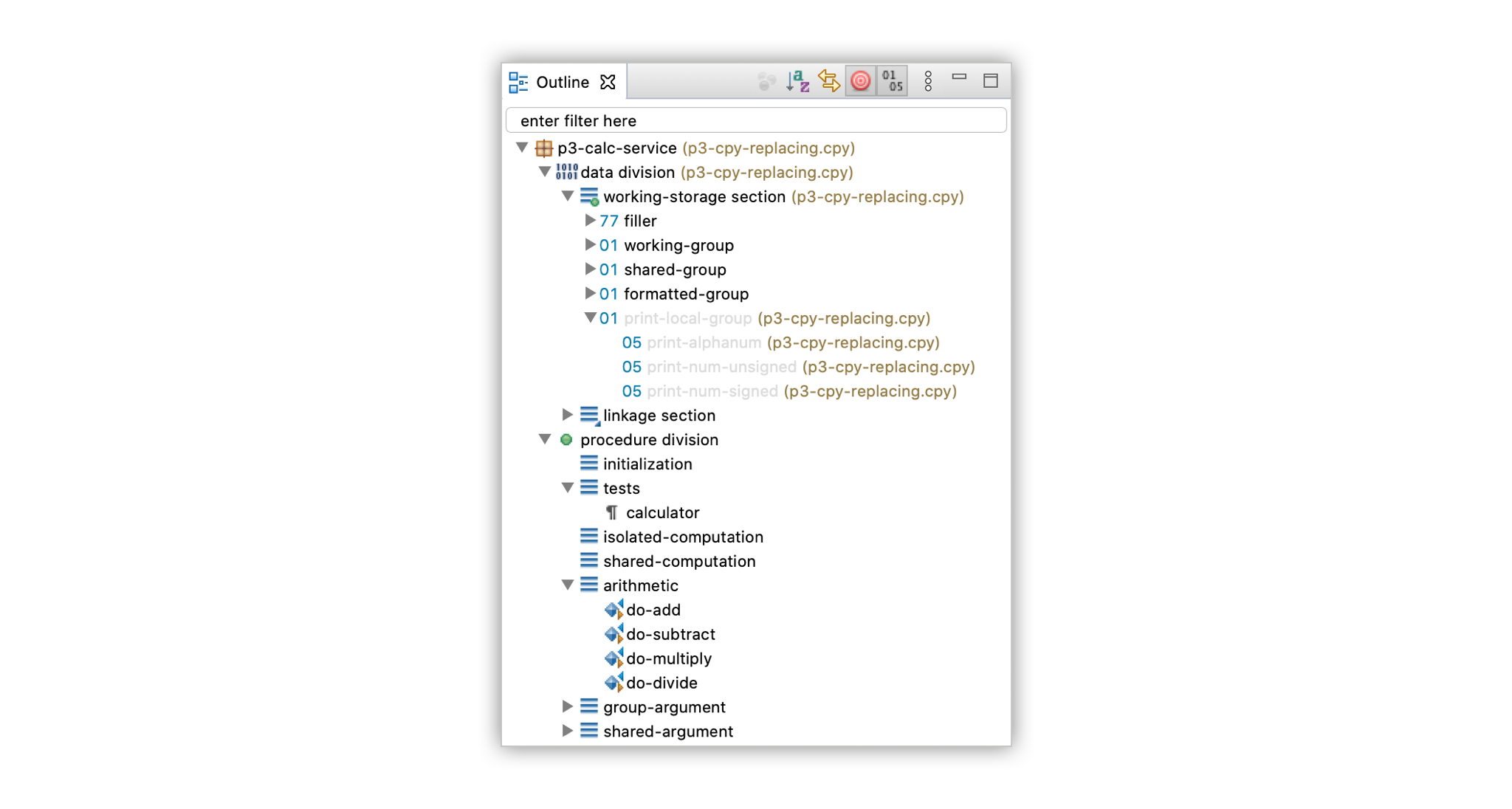1512x809 pixels.
Task: Expand the 77 filler item
Action: 590,221
